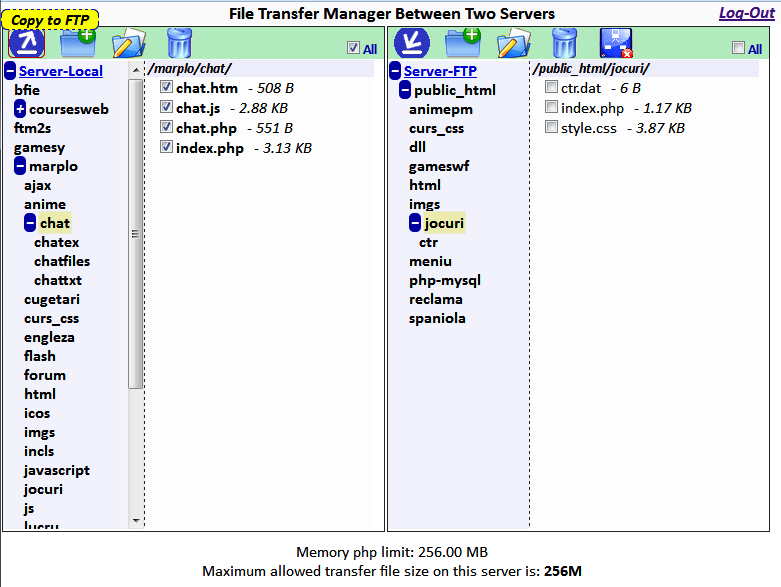Select the php-mysql FTP folder
The height and width of the screenshot is (587, 781).
pos(445,280)
